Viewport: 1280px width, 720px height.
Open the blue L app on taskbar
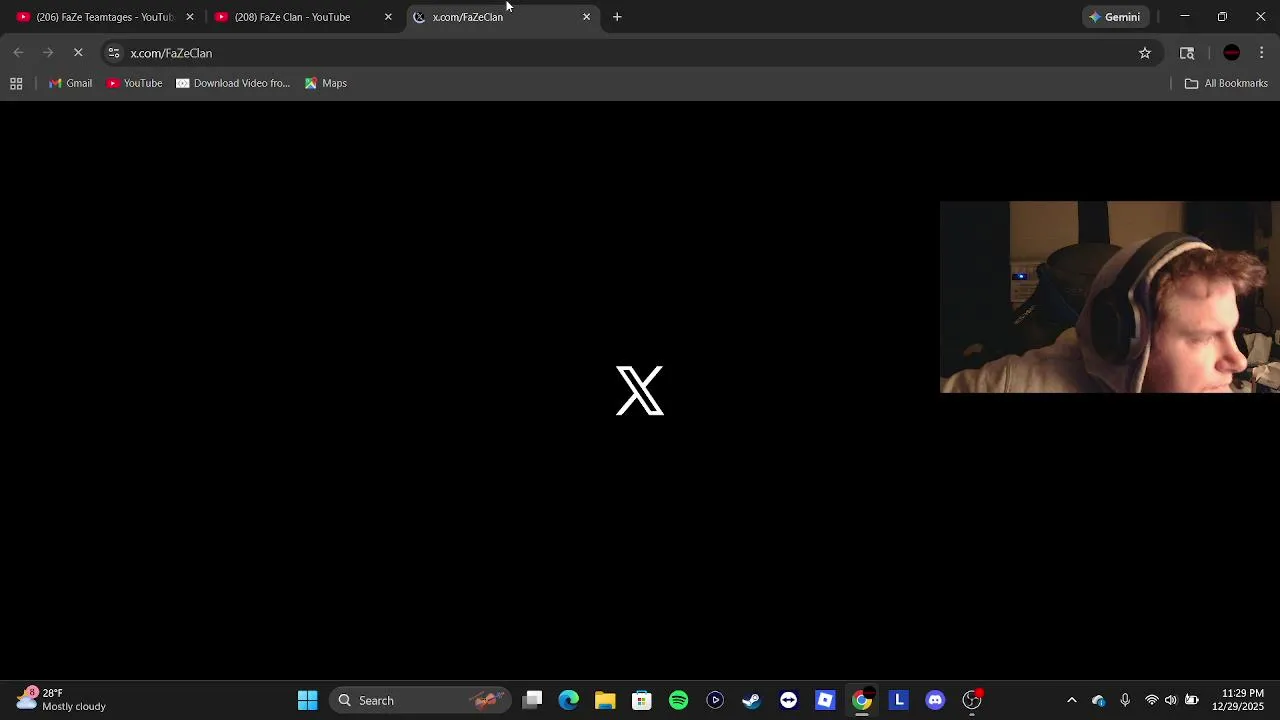(899, 700)
